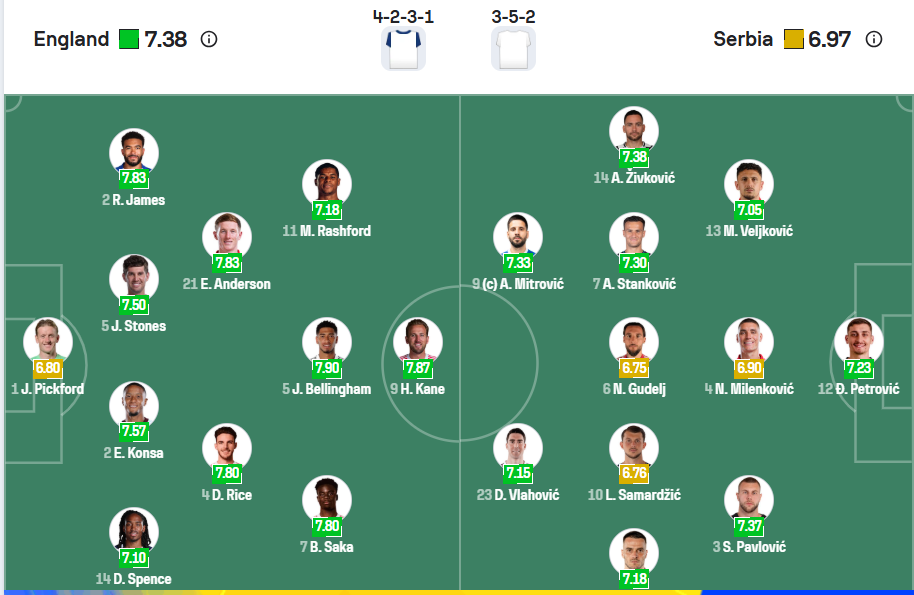The width and height of the screenshot is (914, 595).
Task: Click B. Saka's player photo
Action: click(x=327, y=500)
